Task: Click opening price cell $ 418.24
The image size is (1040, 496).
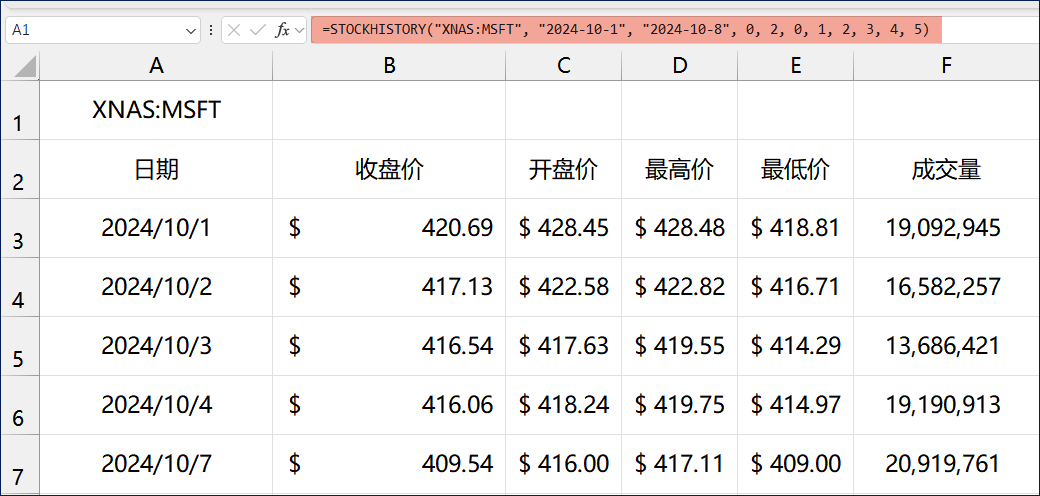Action: coord(564,406)
